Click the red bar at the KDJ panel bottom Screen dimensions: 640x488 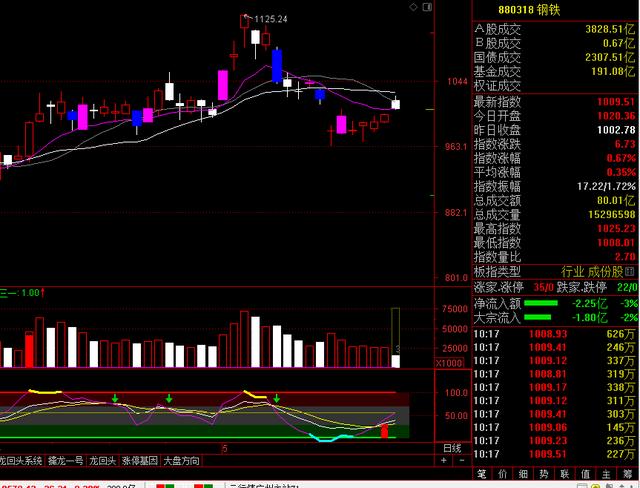tap(384, 430)
